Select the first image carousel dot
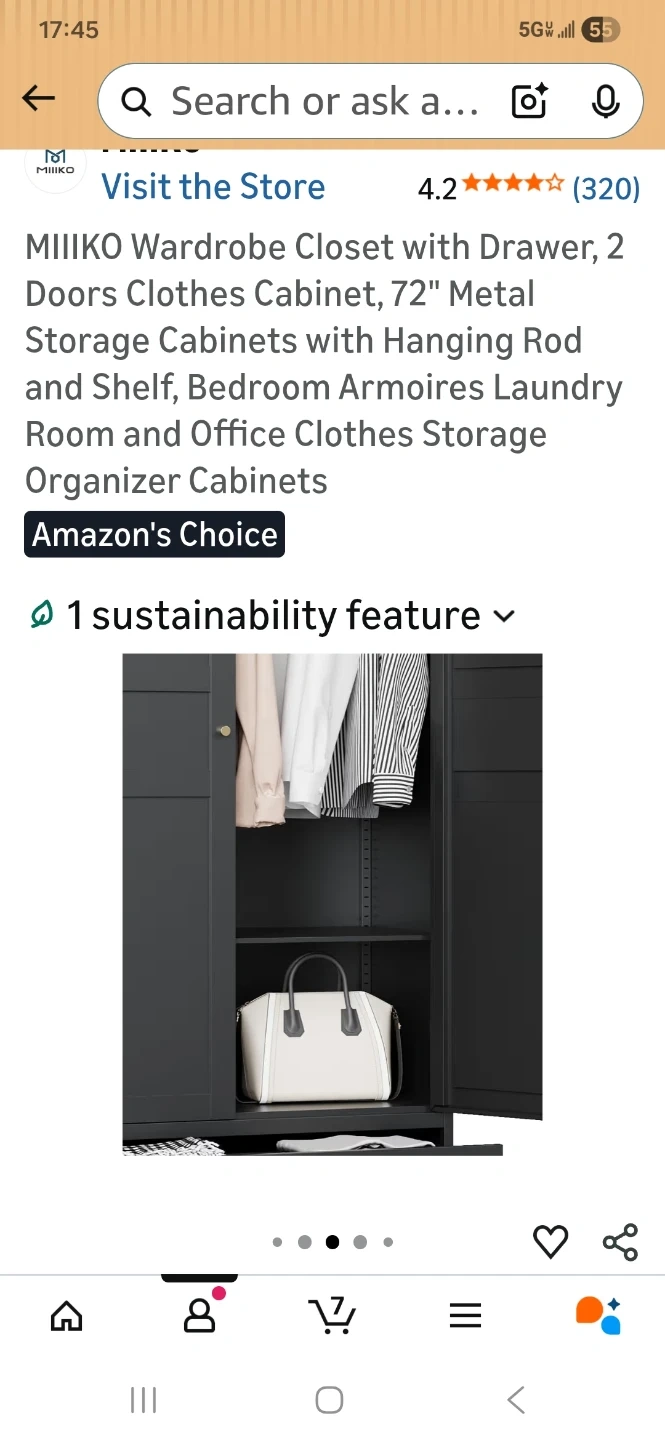 tap(277, 1242)
